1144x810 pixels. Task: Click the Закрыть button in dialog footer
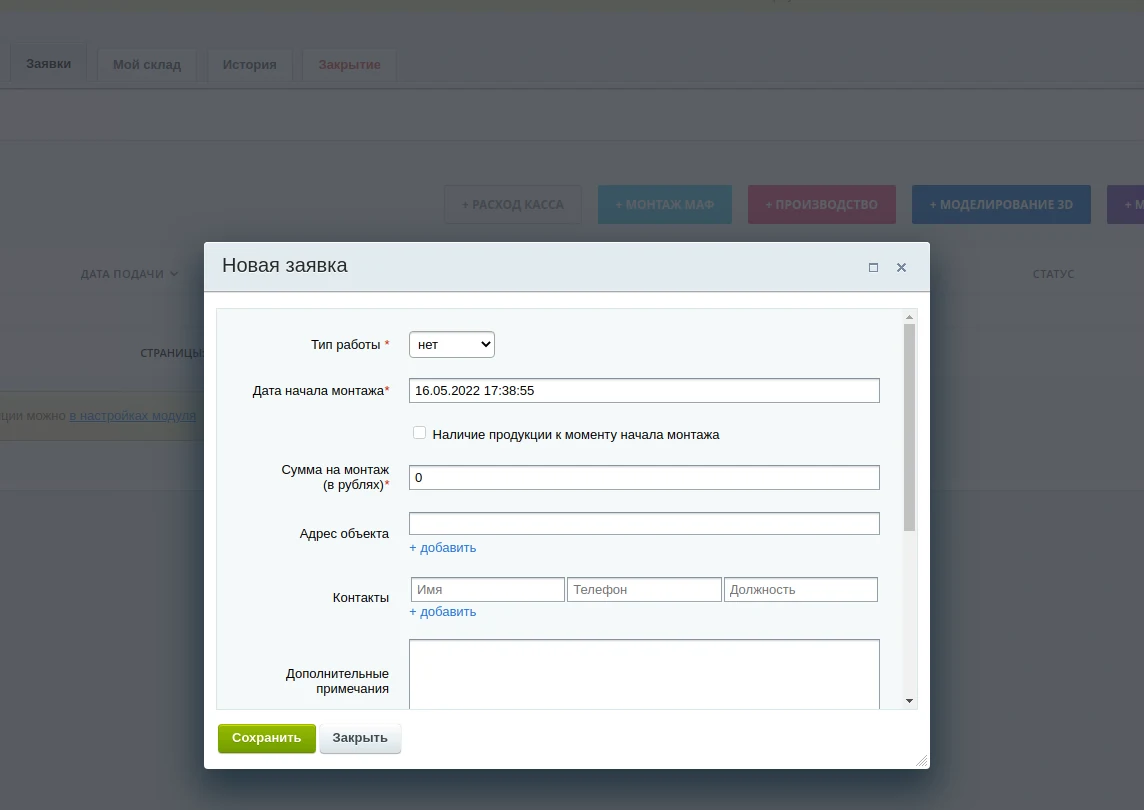click(x=360, y=738)
